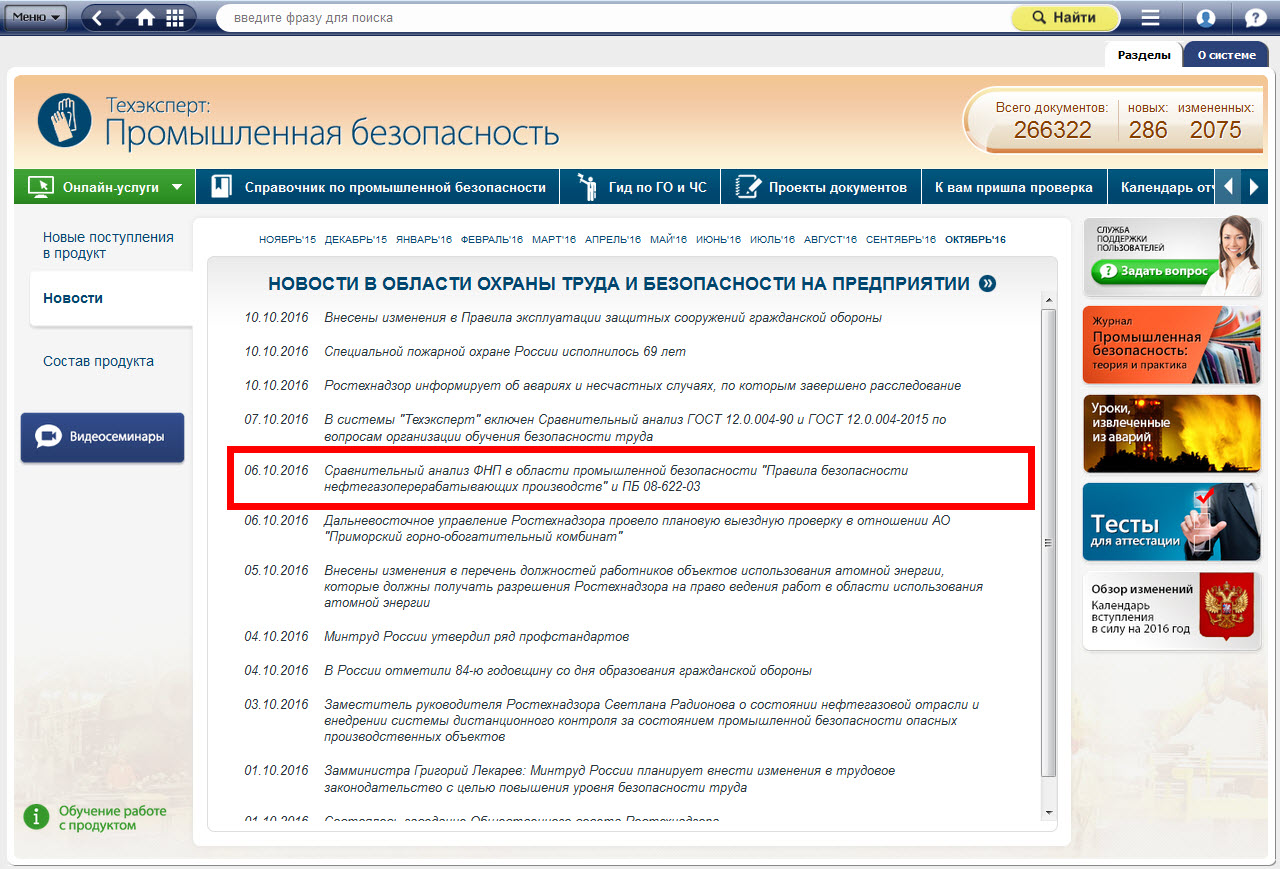This screenshot has height=869, width=1280.
Task: Expand the Меню dropdown
Action: click(x=38, y=17)
